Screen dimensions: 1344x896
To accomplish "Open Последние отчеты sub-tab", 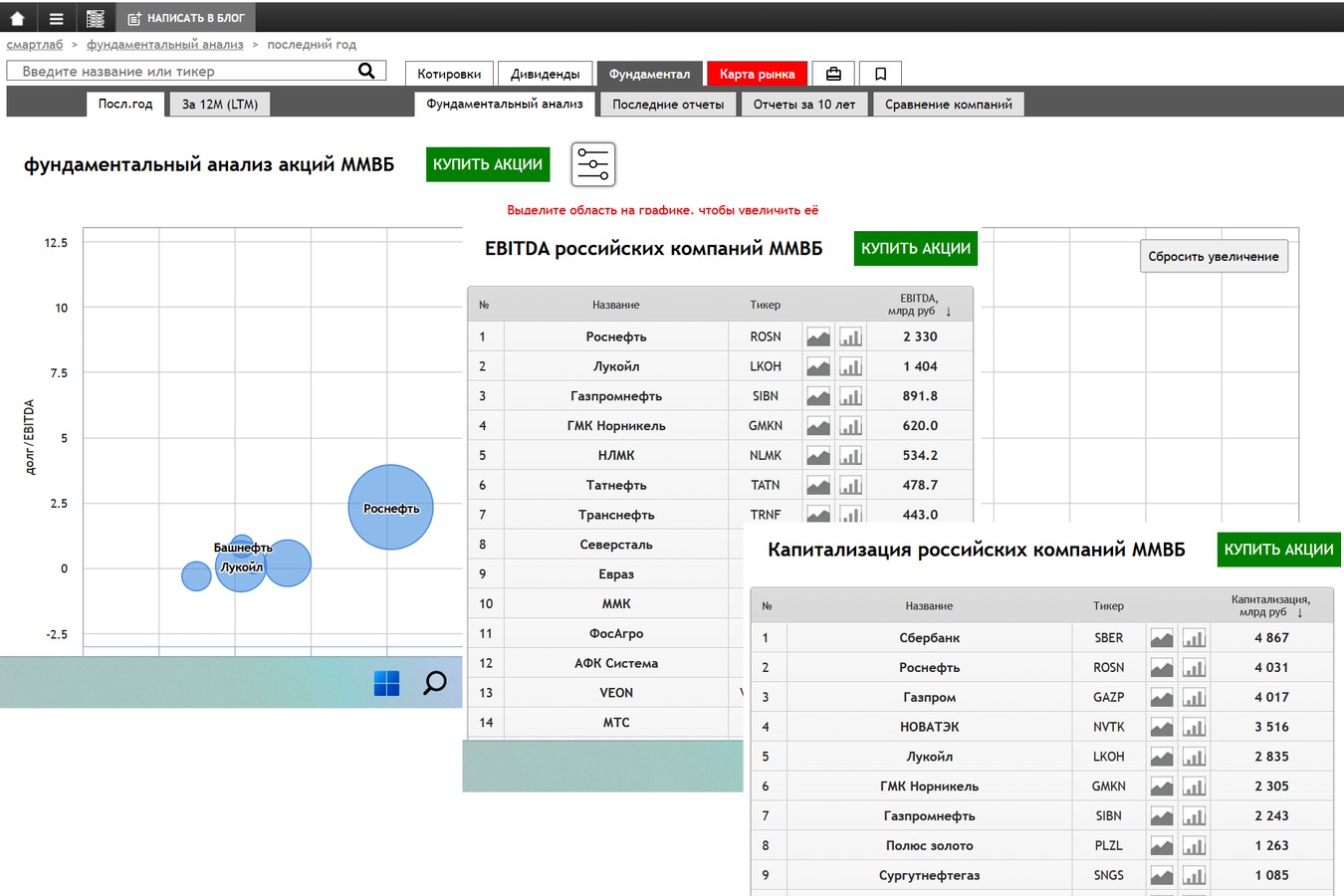I will (668, 104).
